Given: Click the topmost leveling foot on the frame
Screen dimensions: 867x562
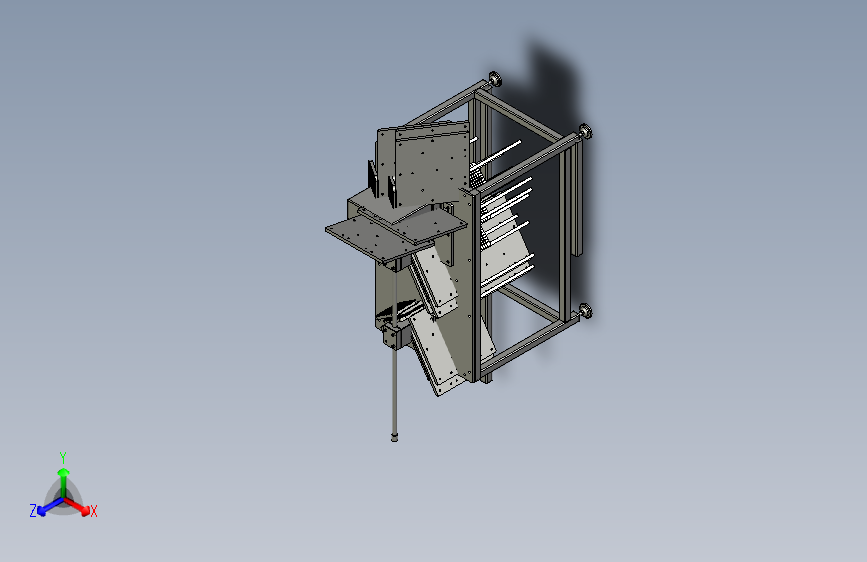Looking at the screenshot, I should pyautogui.click(x=495, y=79).
